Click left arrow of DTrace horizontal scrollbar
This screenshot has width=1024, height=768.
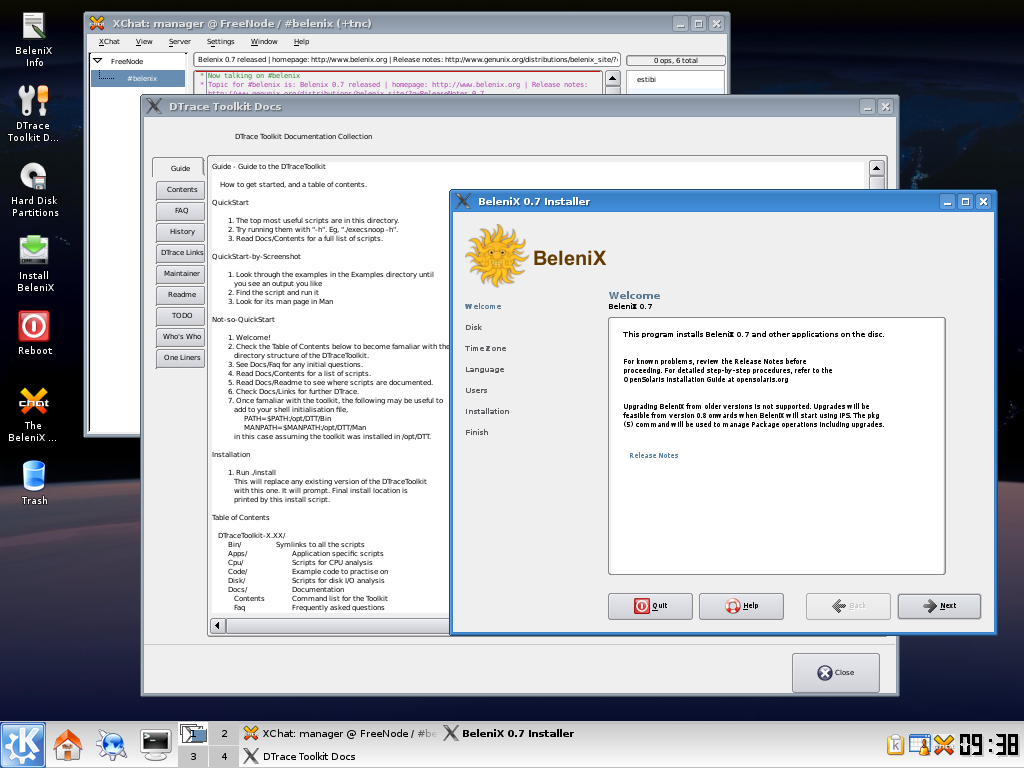click(217, 626)
